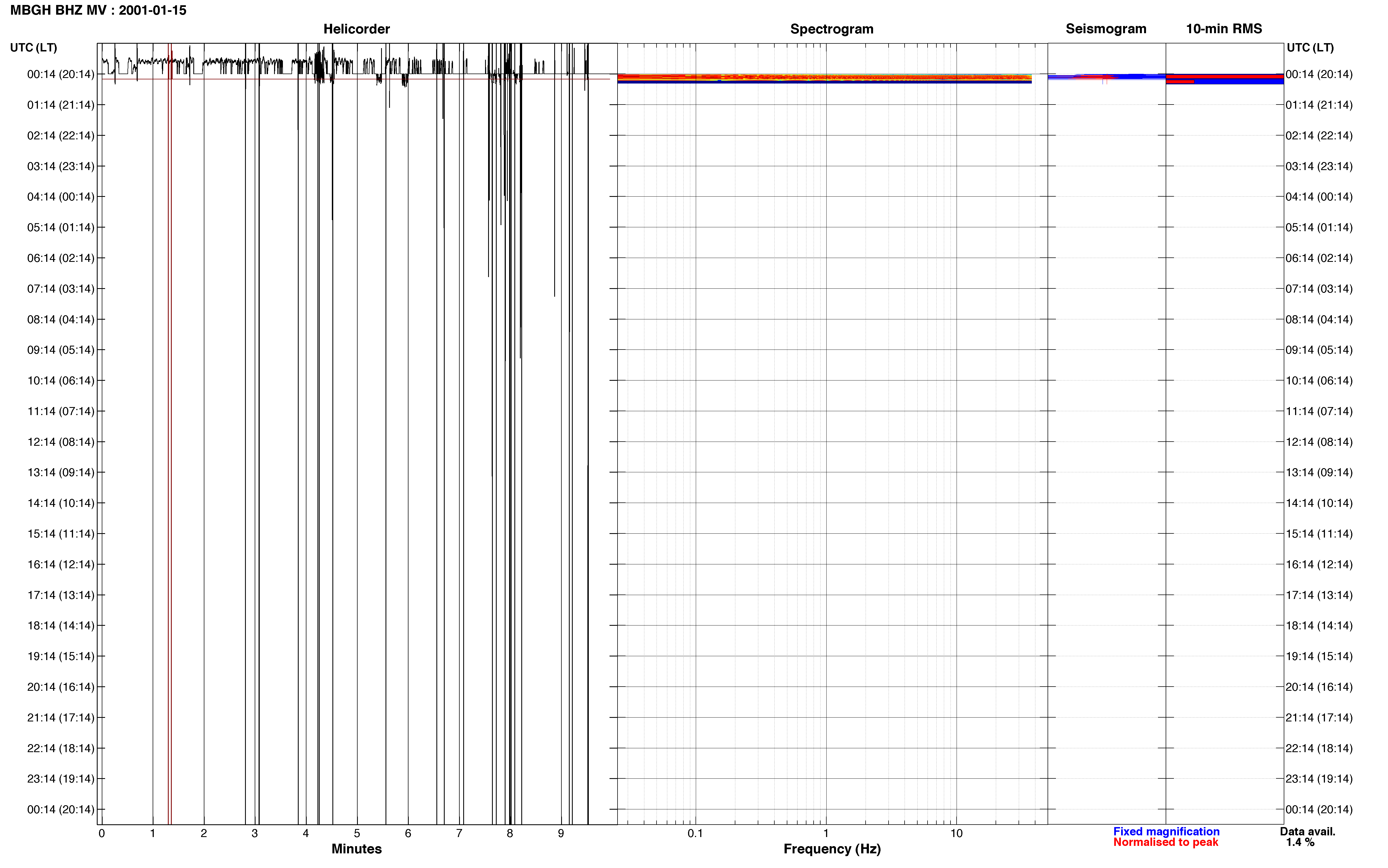Click left time label '22:14 (18:14)'
Viewport: 1388px width, 868px height.
61,748
